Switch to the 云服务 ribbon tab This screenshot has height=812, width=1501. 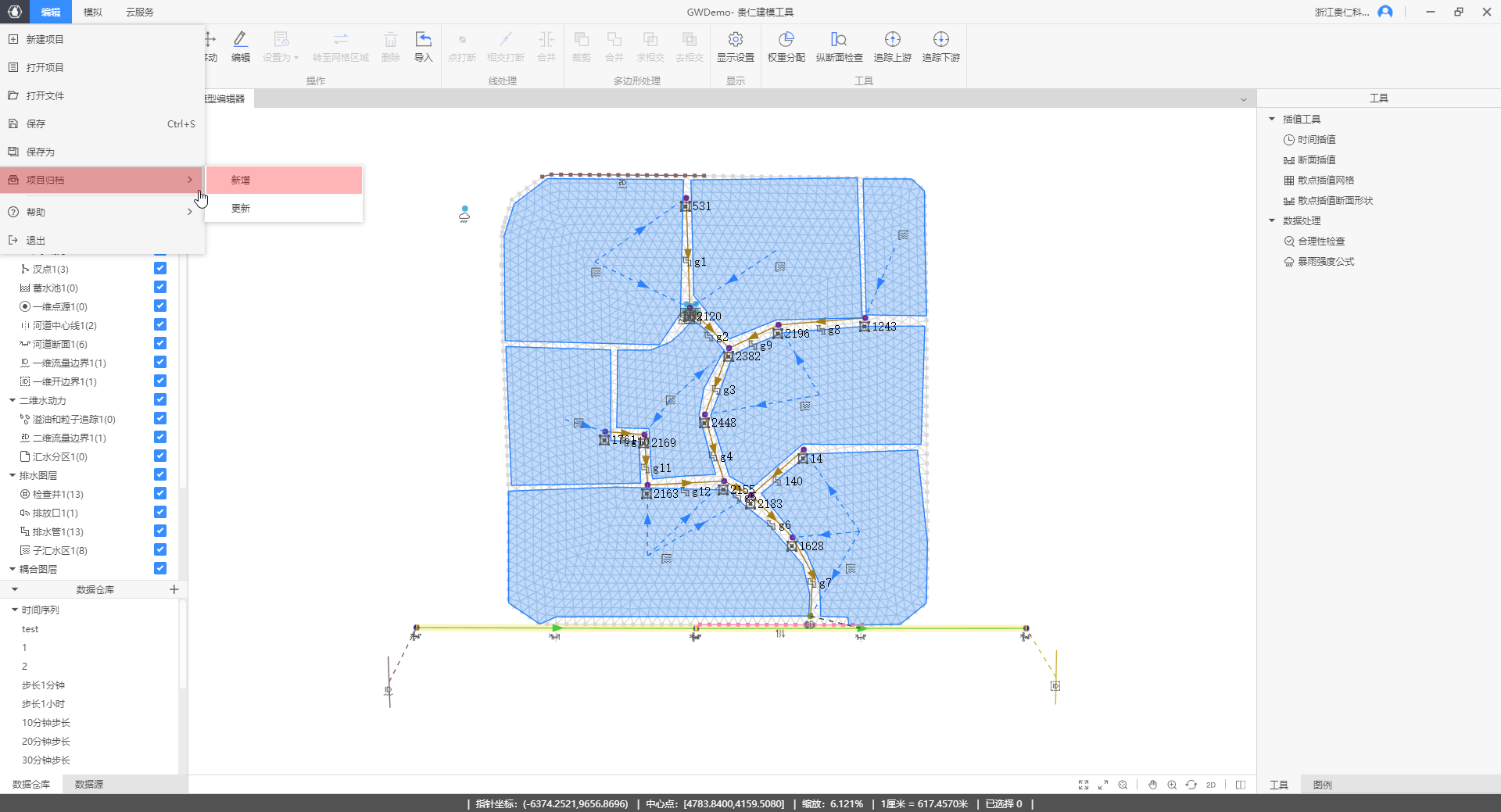pos(140,12)
